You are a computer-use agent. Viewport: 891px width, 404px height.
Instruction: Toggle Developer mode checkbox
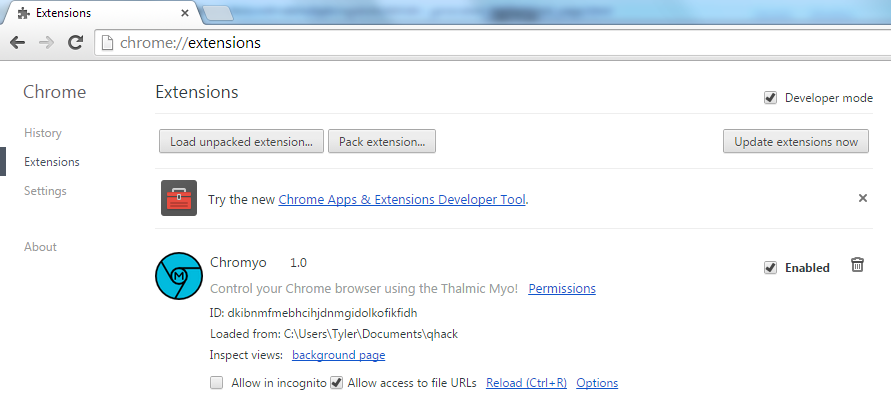tap(770, 98)
